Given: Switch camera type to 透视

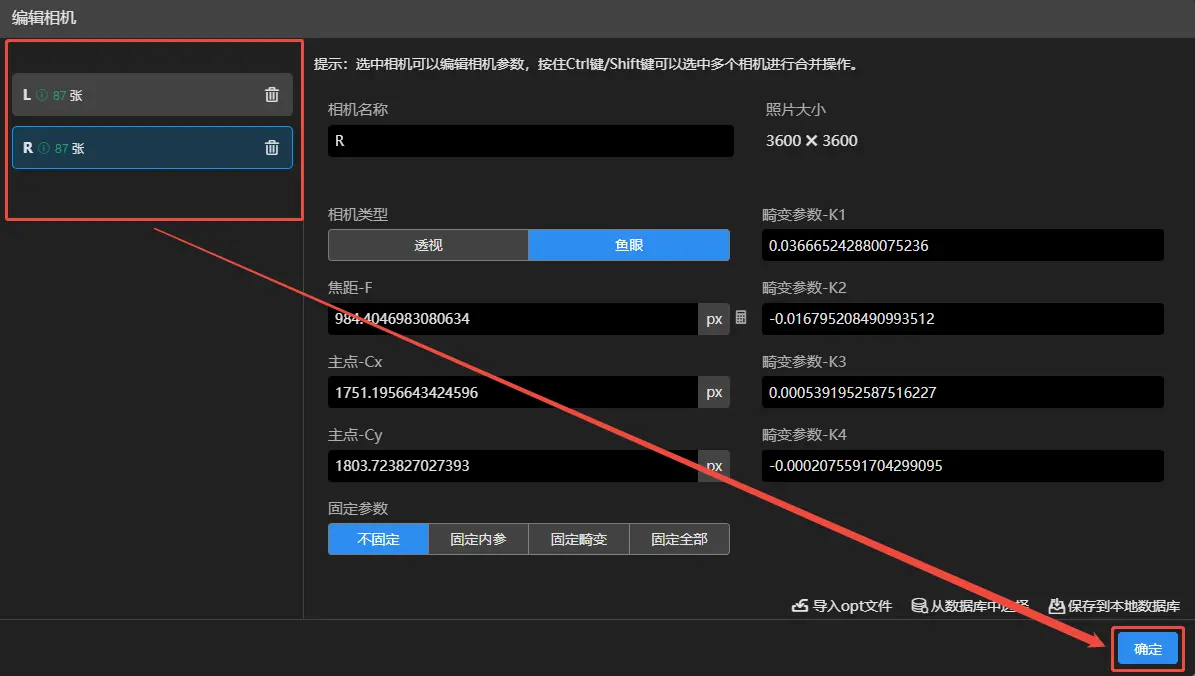Looking at the screenshot, I should [x=428, y=245].
